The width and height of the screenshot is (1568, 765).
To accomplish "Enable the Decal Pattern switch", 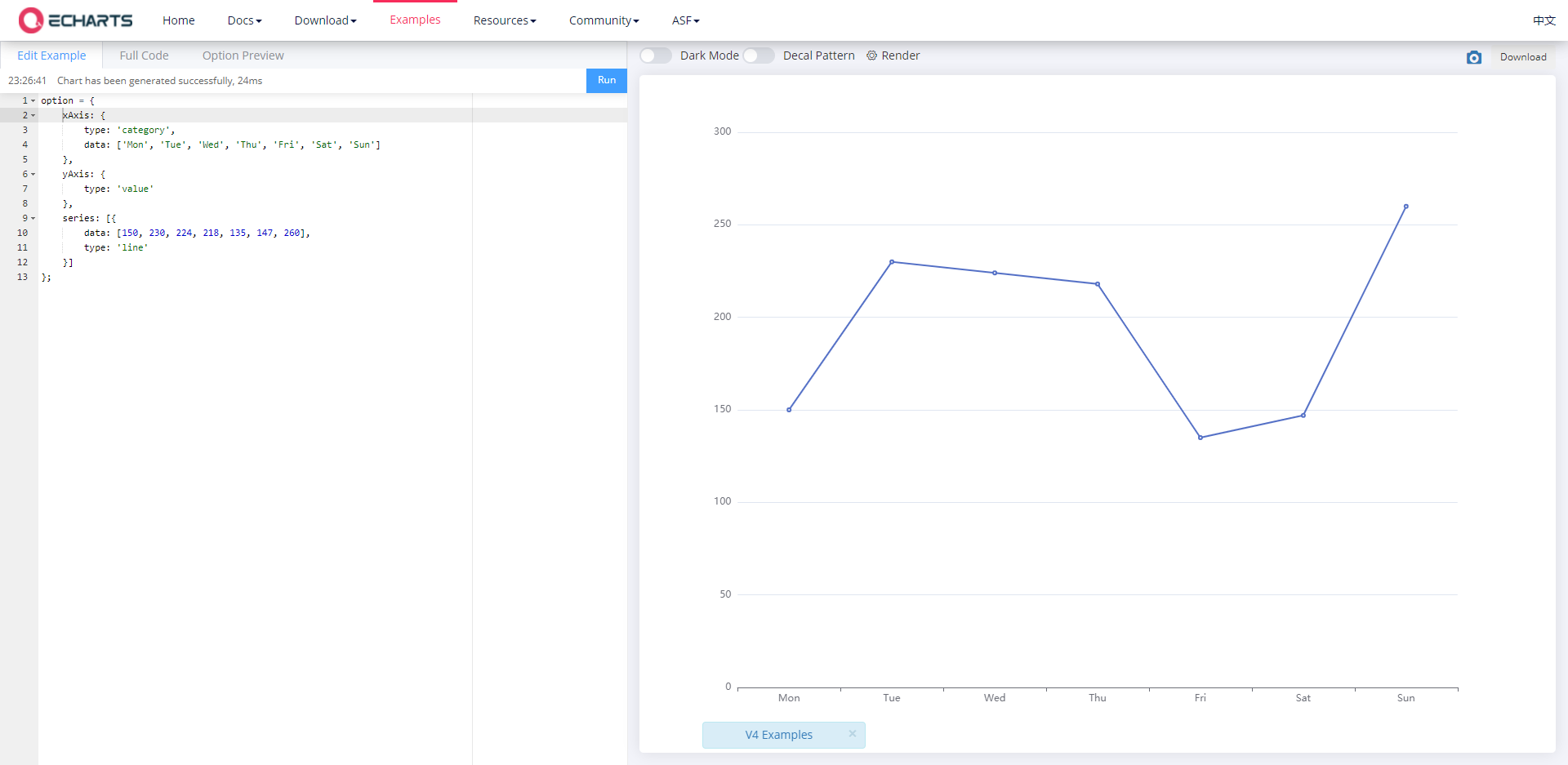I will (x=758, y=56).
